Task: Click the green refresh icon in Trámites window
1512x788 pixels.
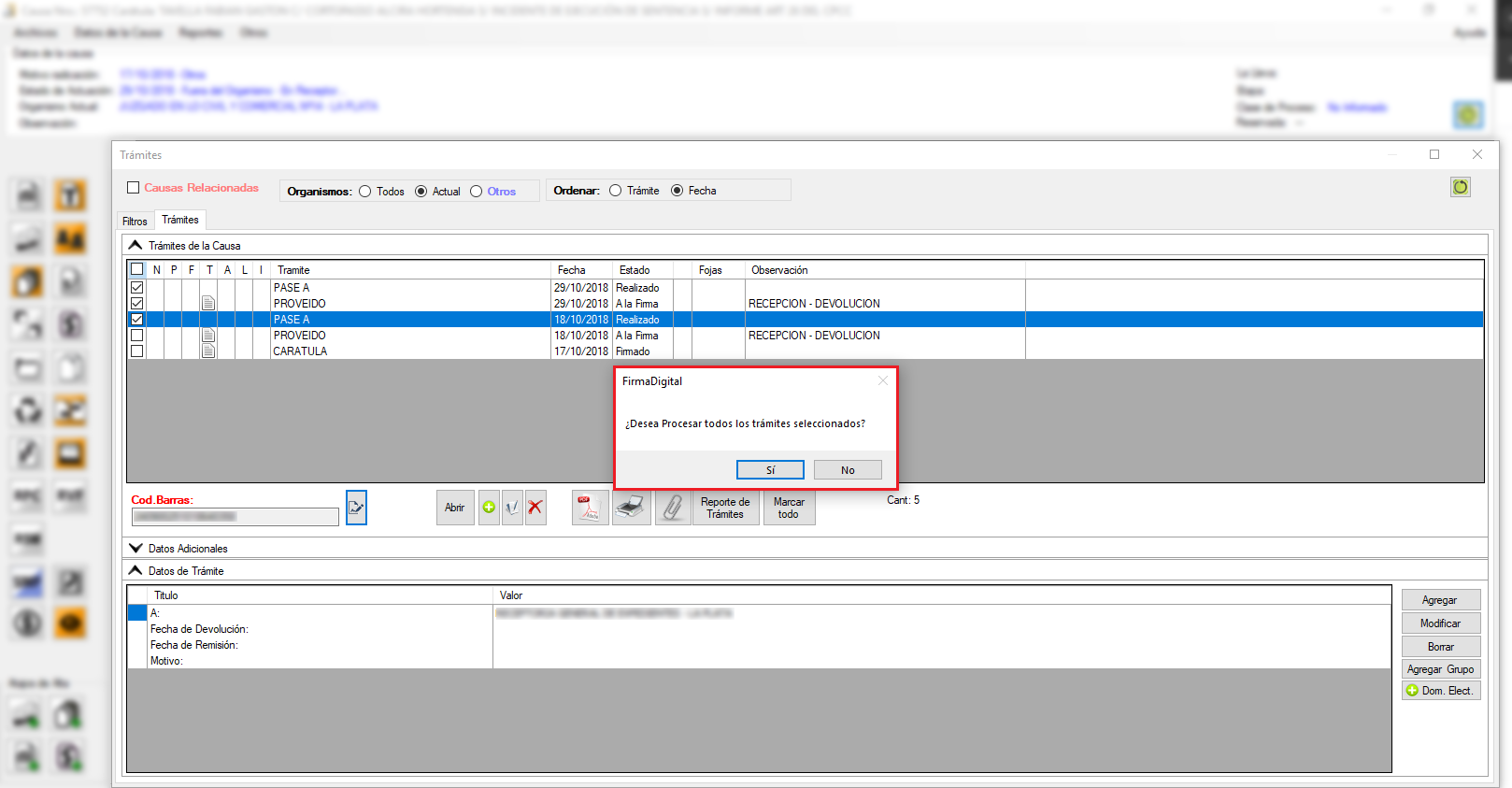Action: 1460,187
